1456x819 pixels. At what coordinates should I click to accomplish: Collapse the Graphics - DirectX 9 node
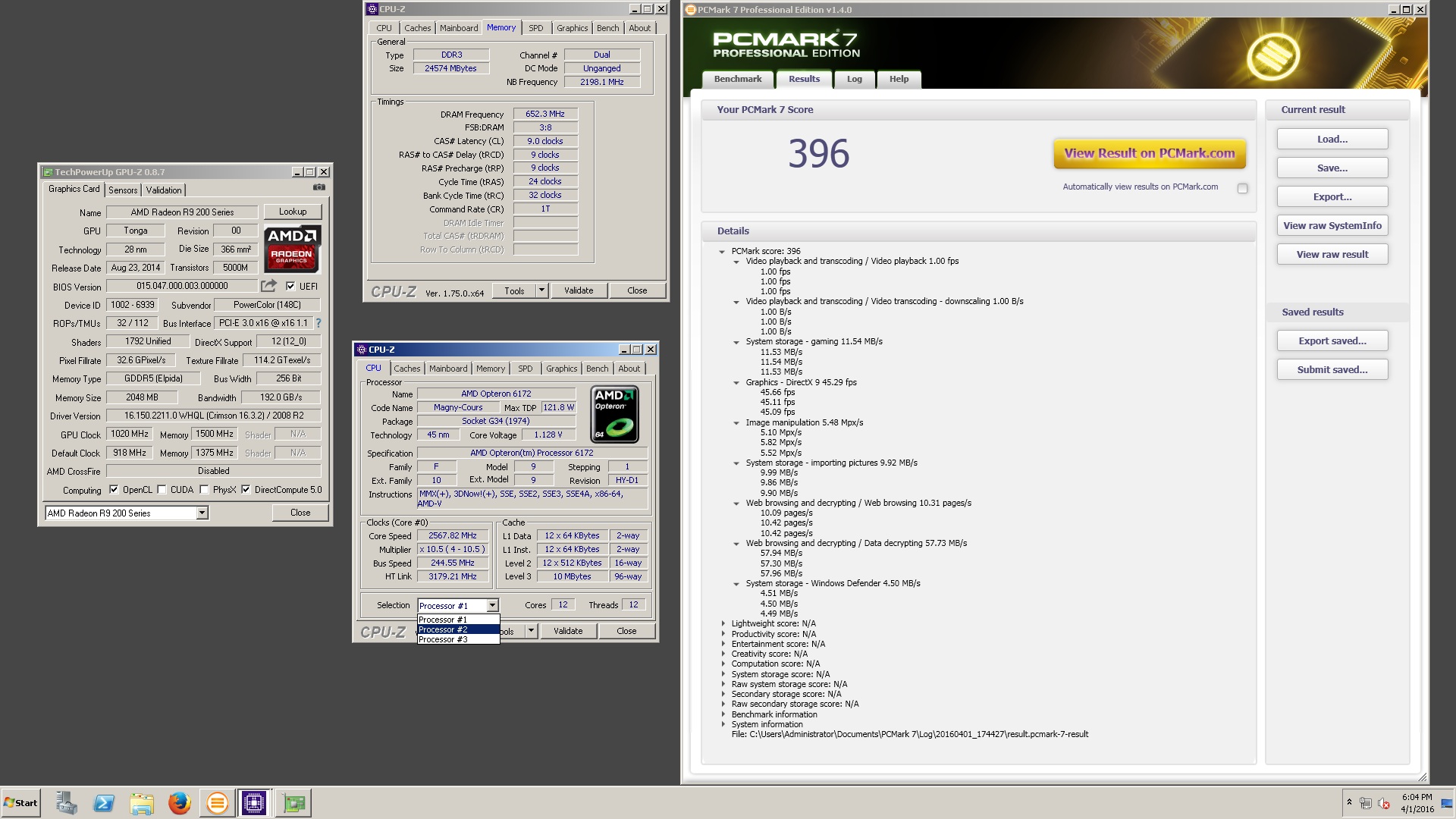(736, 383)
